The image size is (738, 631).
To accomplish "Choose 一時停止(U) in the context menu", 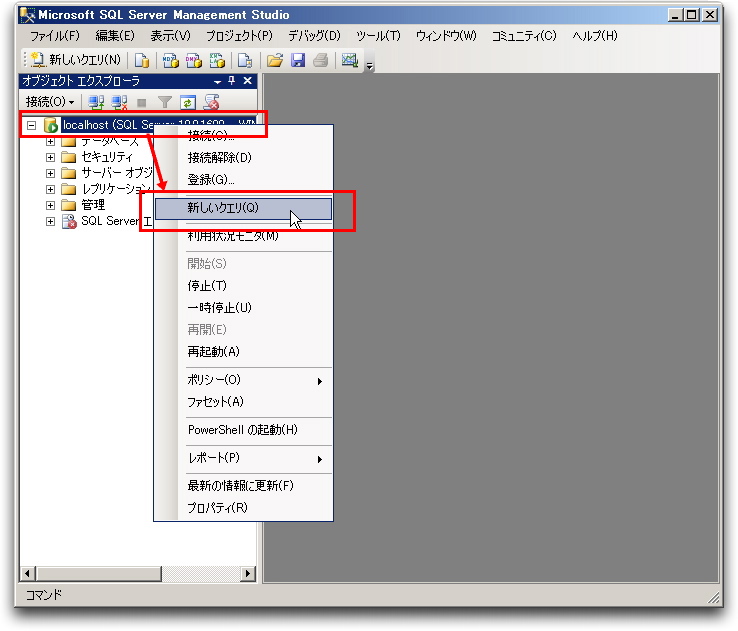I will [x=243, y=308].
